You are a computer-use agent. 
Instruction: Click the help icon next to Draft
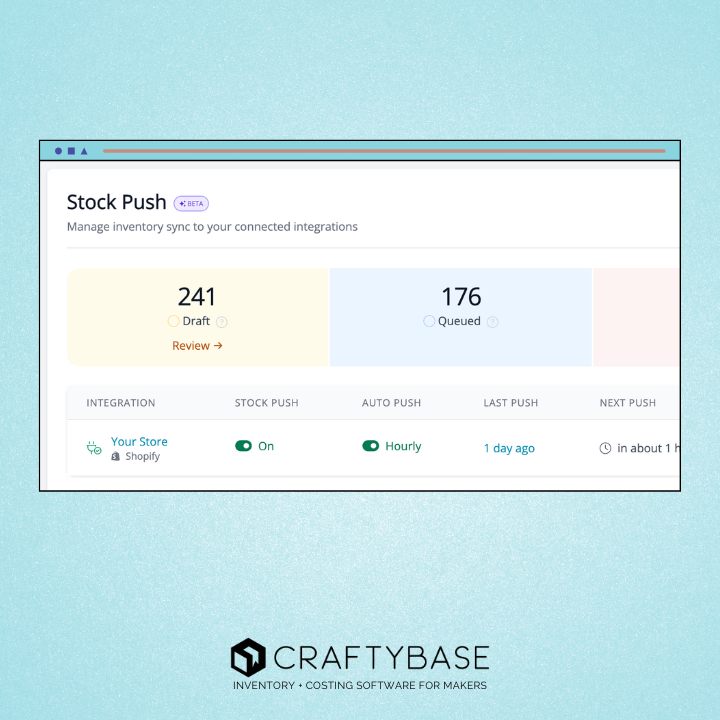point(222,322)
